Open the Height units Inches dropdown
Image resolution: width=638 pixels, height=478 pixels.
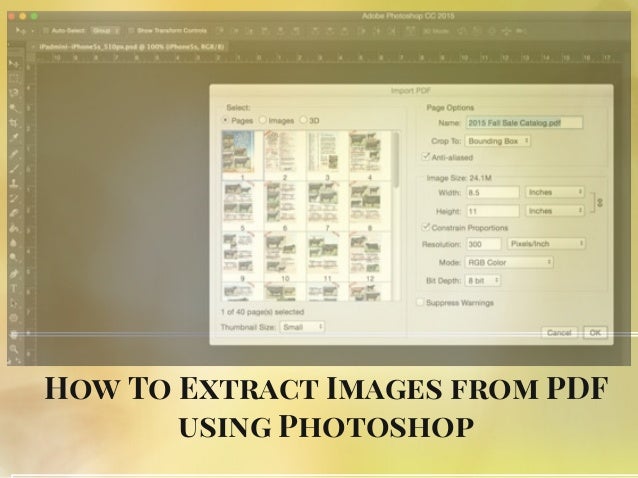[x=555, y=211]
